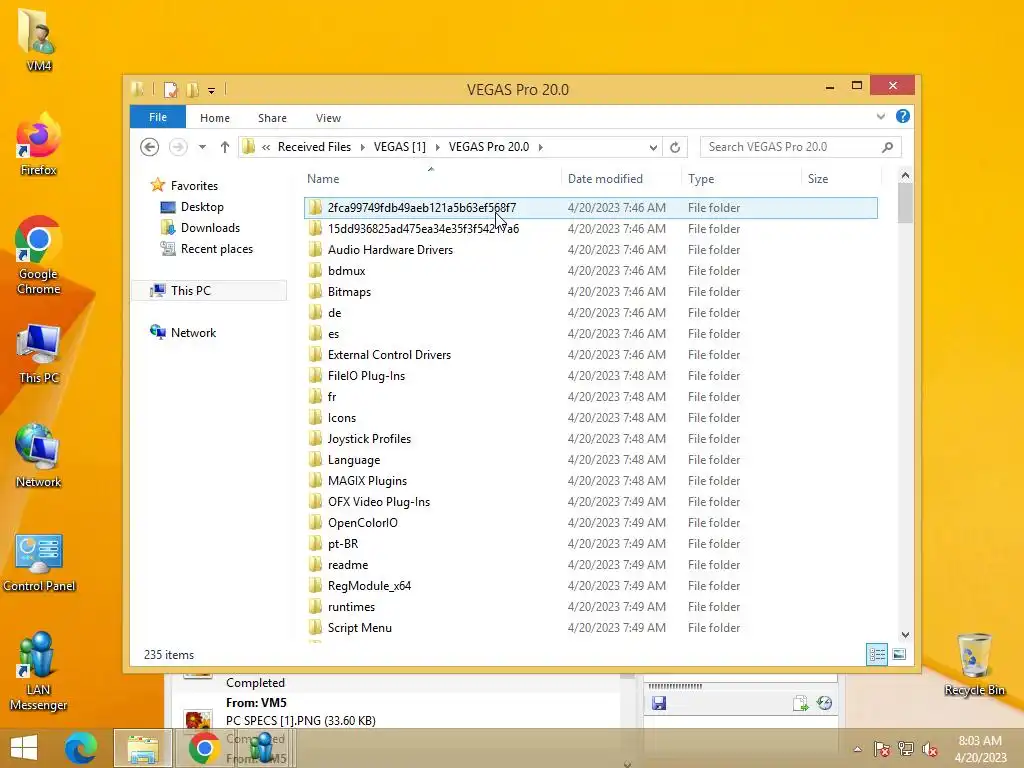Click the network tray icon
1024x768 pixels.
coord(905,749)
